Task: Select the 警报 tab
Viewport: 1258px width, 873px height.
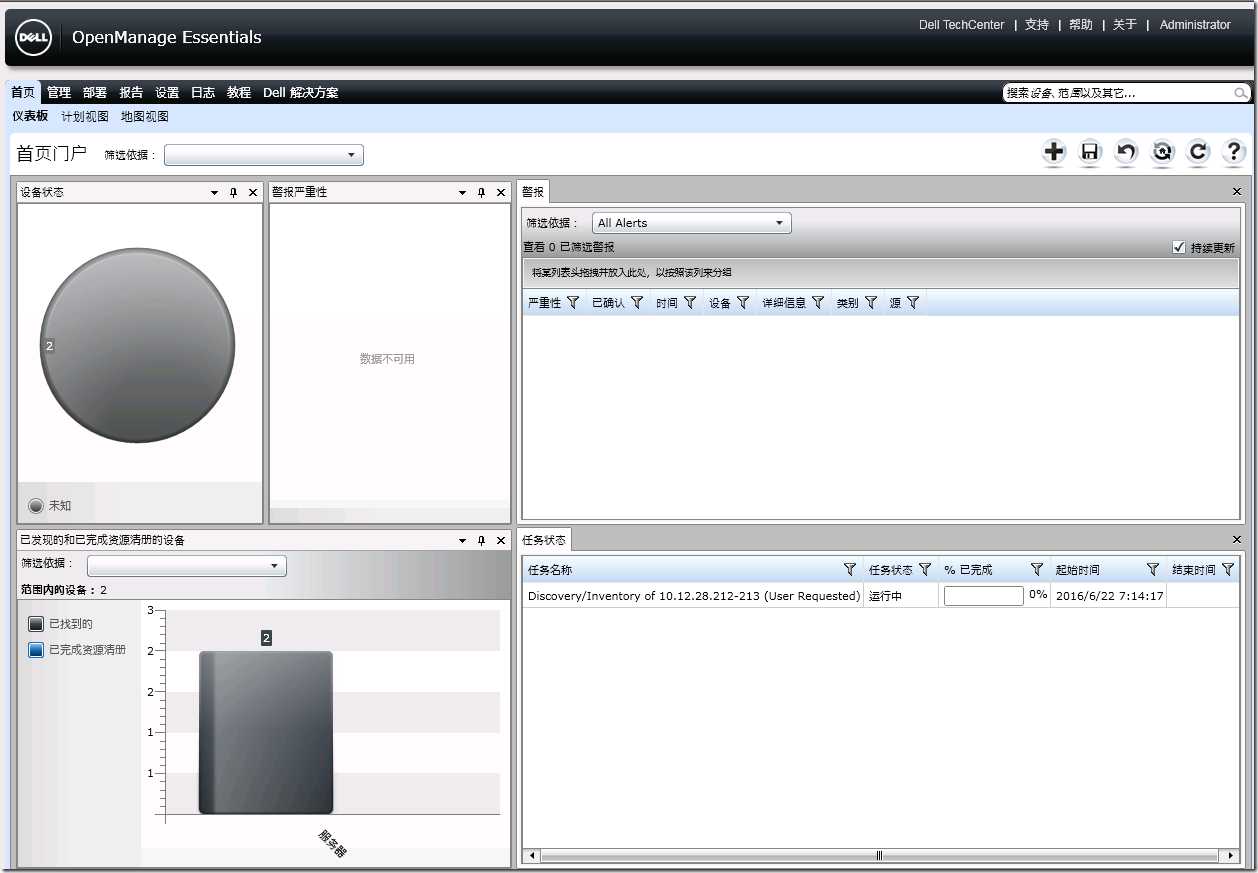Action: pyautogui.click(x=533, y=191)
